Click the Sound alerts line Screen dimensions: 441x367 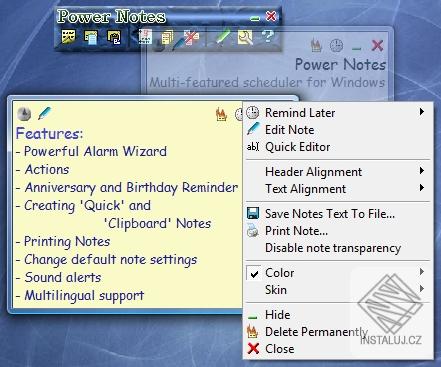point(58,278)
